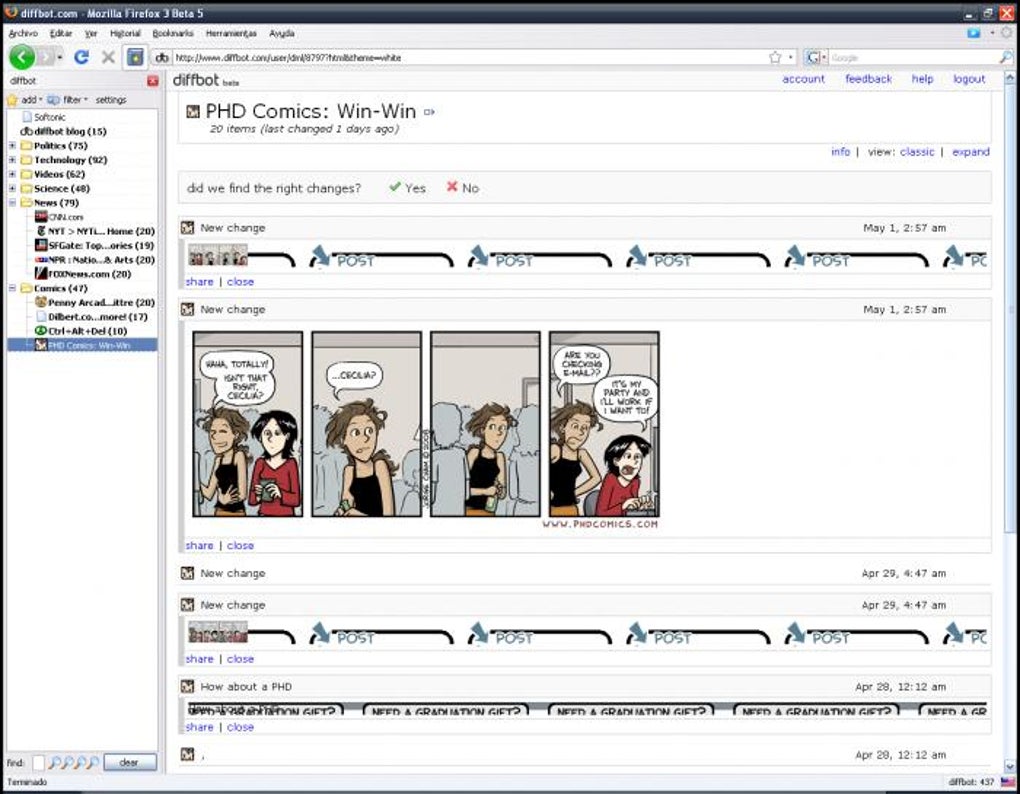The image size is (1020, 794).
Task: Click the US flag icon in status bar
Action: click(x=1007, y=782)
